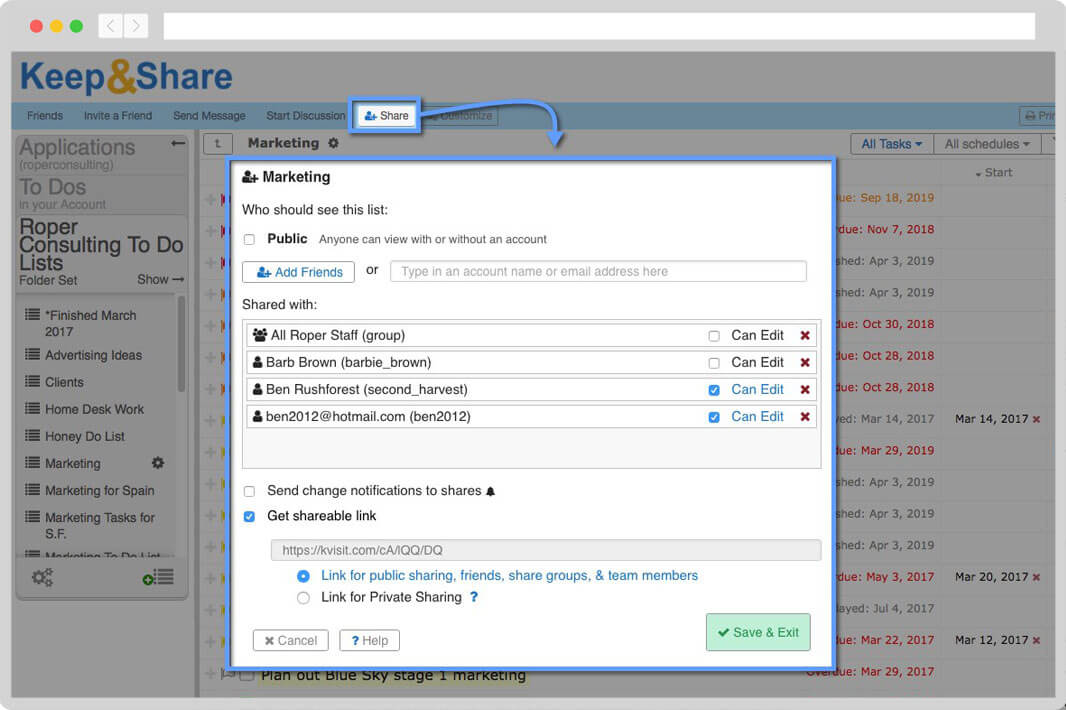The width and height of the screenshot is (1066, 710).
Task: Allow All Roper Staff to edit
Action: [714, 336]
